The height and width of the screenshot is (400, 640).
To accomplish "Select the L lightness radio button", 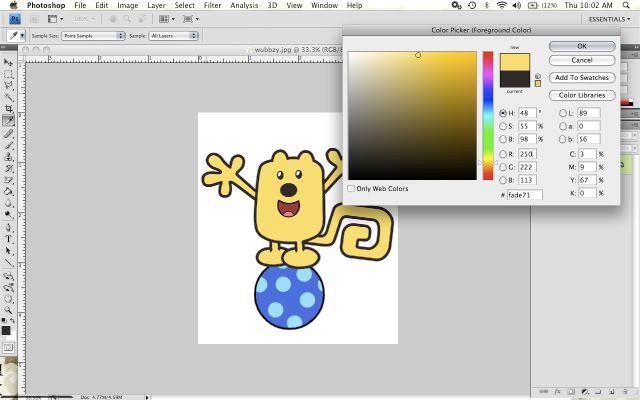I will [563, 113].
